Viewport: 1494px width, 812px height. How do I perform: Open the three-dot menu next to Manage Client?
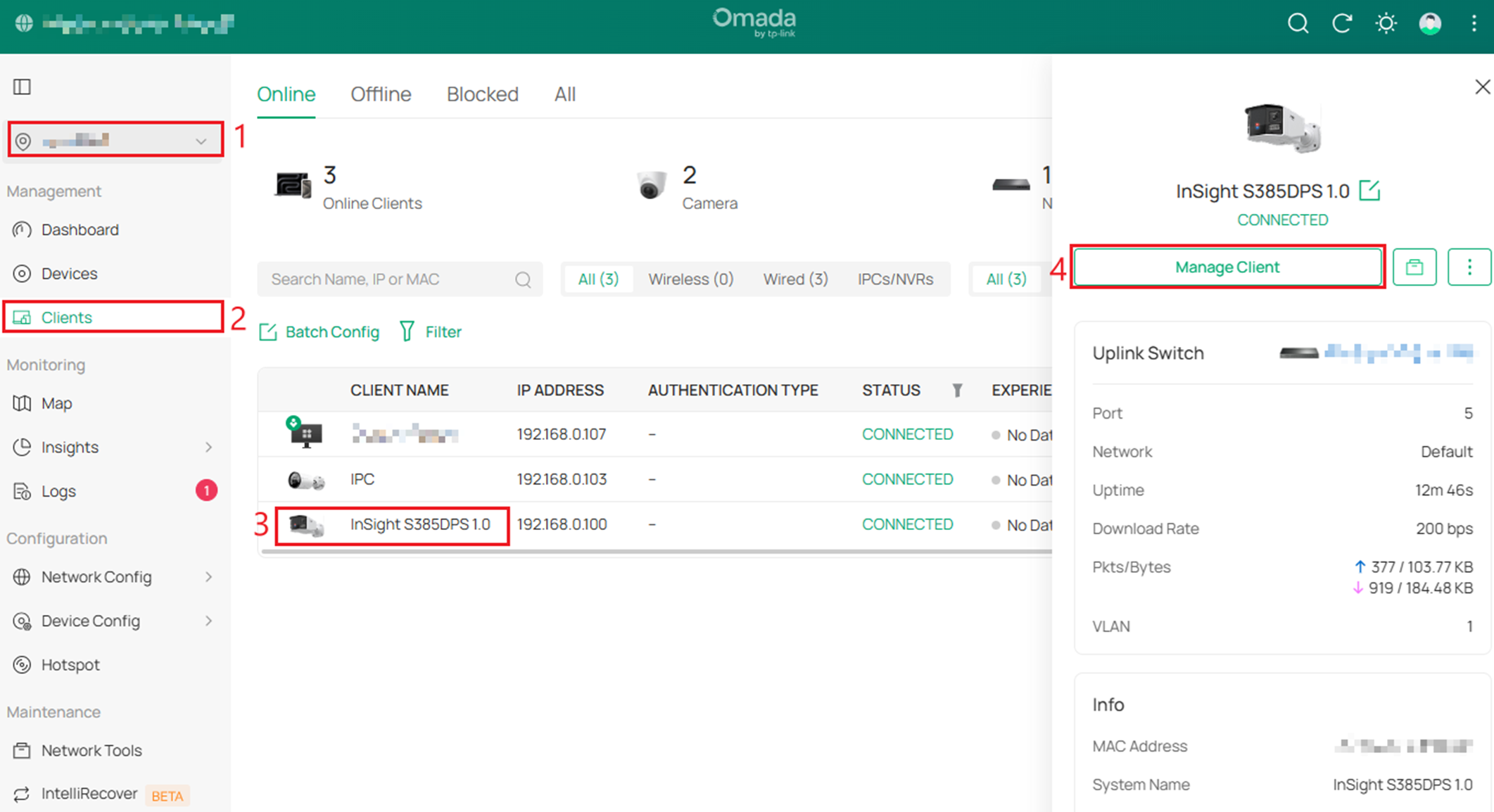click(1469, 267)
